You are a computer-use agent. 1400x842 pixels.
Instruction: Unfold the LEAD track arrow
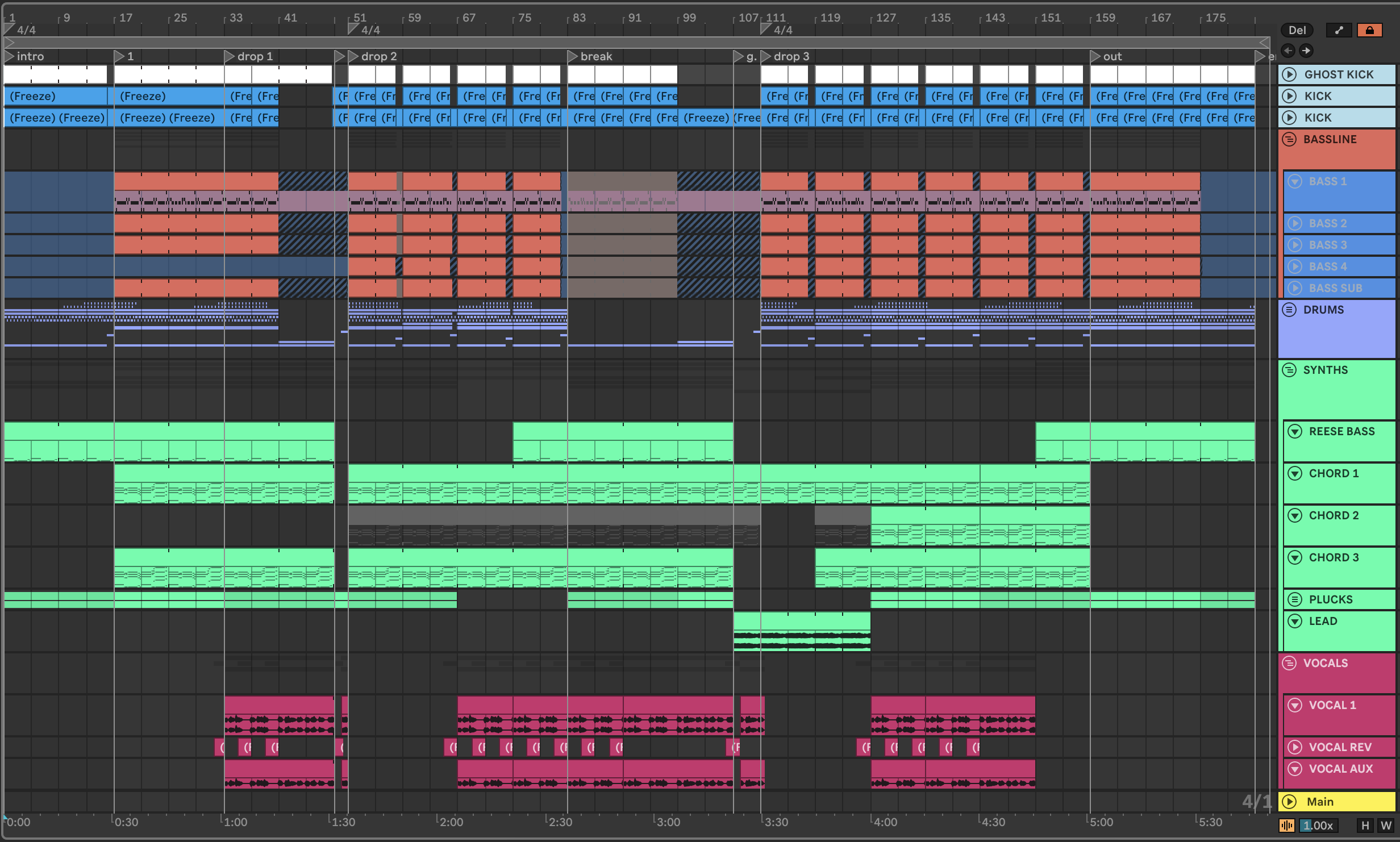tap(1295, 621)
